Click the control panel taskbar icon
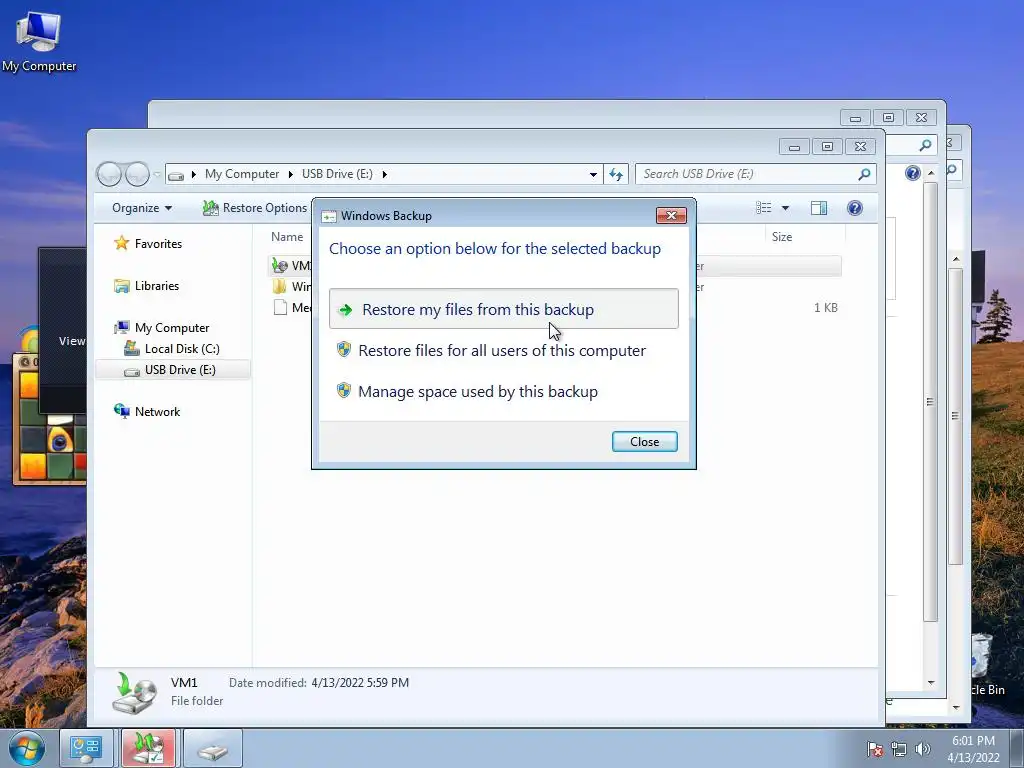The height and width of the screenshot is (768, 1024). pyautogui.click(x=86, y=748)
